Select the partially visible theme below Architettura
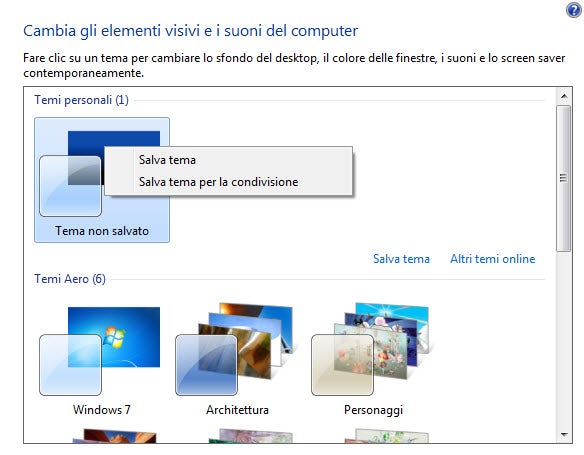Viewport: 584px width, 455px height. click(250, 436)
